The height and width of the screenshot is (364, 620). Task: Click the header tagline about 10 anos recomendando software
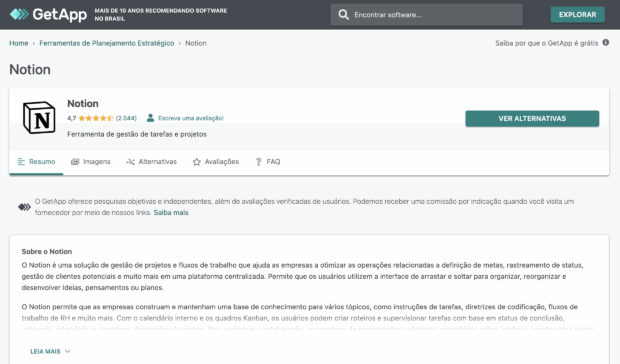[161, 15]
